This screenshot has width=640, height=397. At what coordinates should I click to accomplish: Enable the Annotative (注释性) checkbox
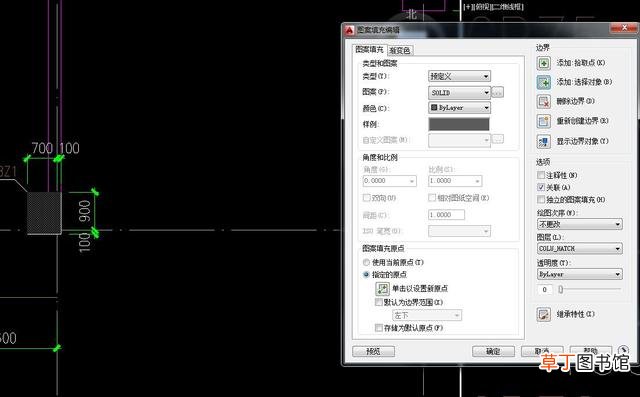click(x=541, y=175)
